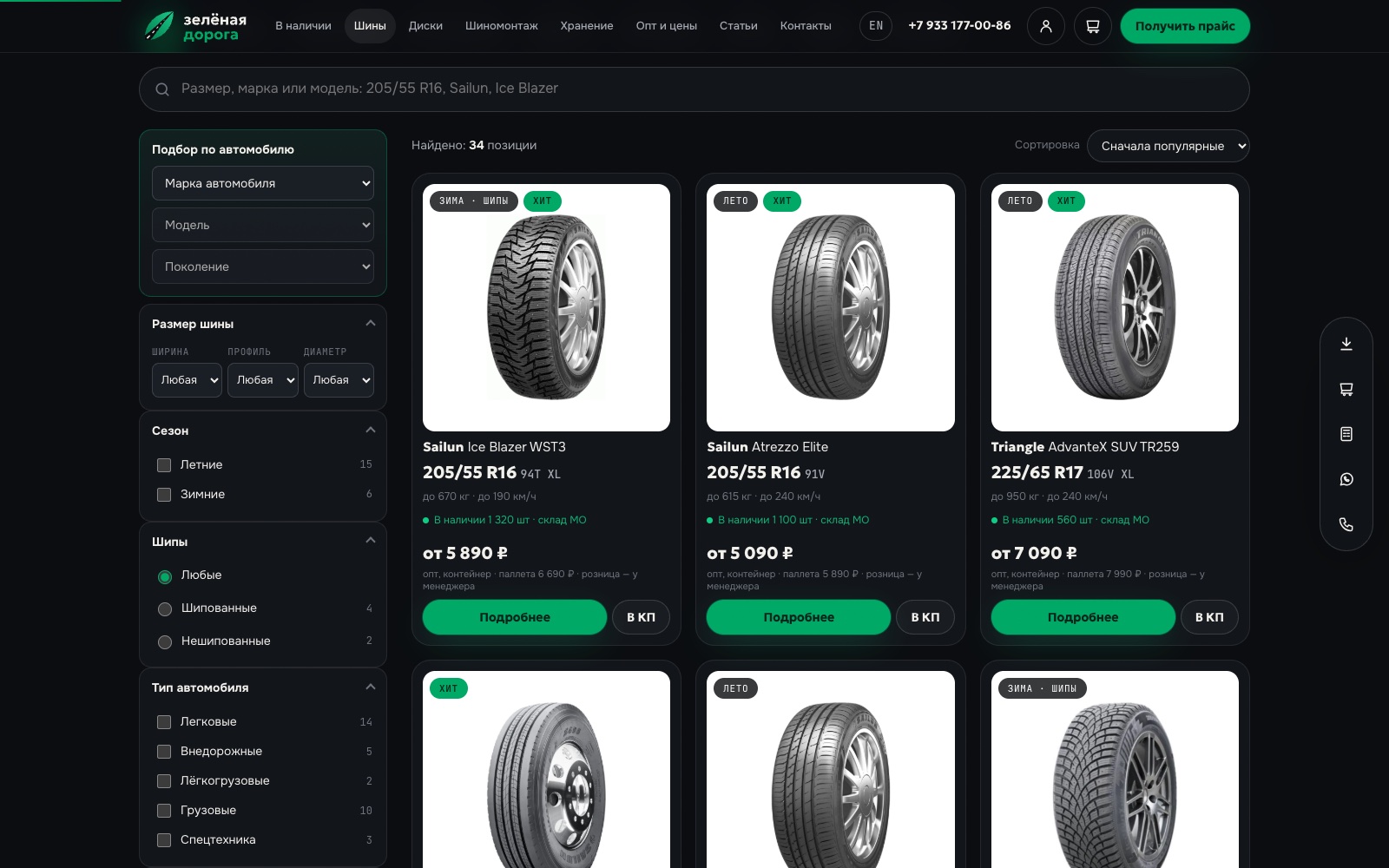The width and height of the screenshot is (1389, 868).
Task: Check the Грузовые checkbox
Action: 164,811
